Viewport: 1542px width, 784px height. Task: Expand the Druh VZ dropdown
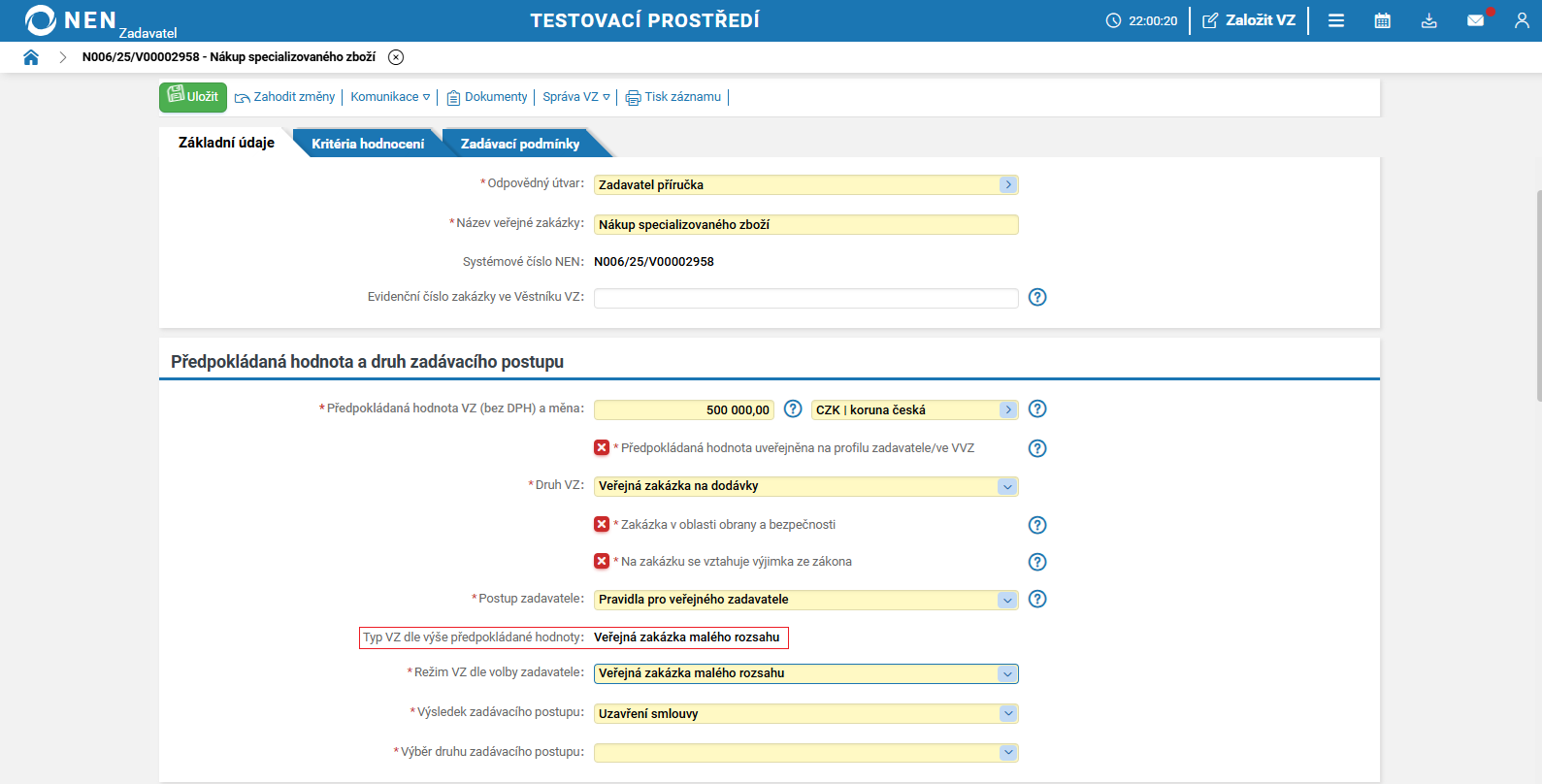coord(1007,486)
